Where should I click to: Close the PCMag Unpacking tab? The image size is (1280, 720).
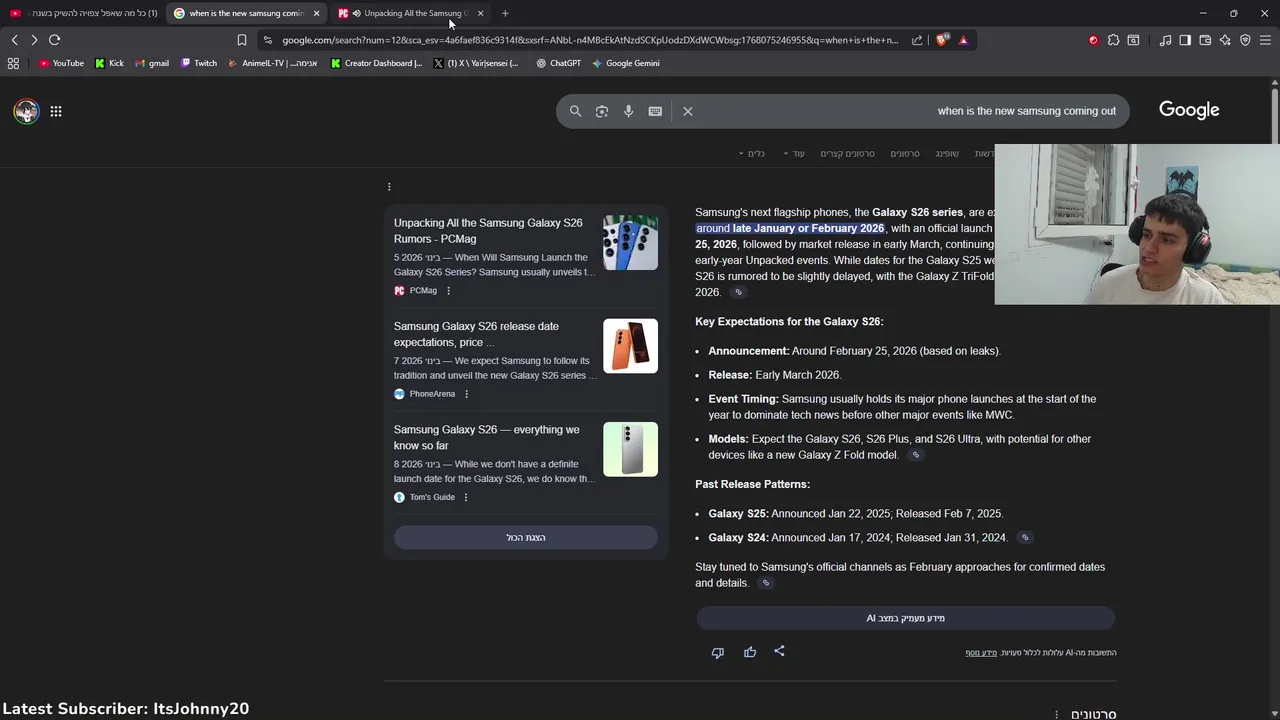point(480,13)
